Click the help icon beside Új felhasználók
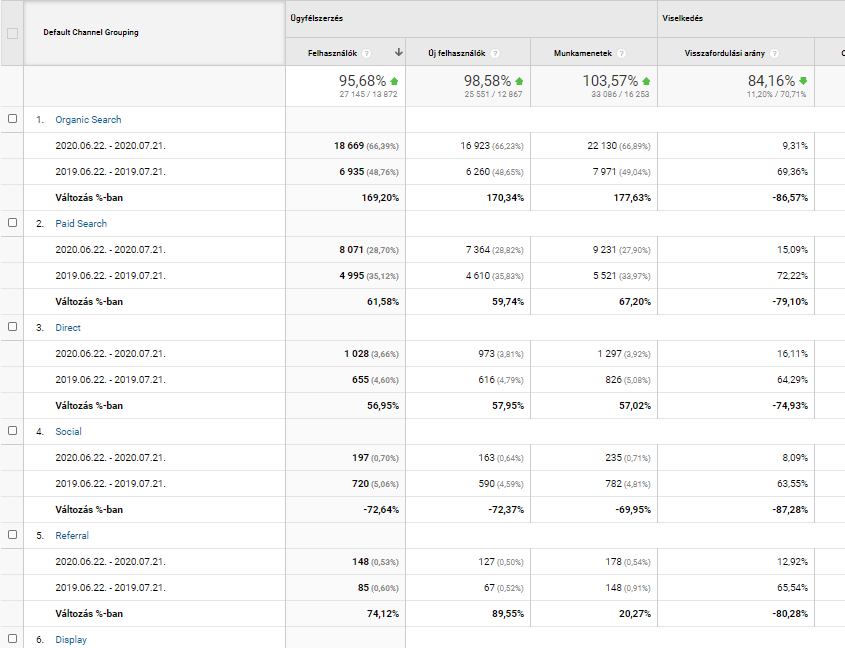Screen dimensions: 845x648 click(x=496, y=54)
